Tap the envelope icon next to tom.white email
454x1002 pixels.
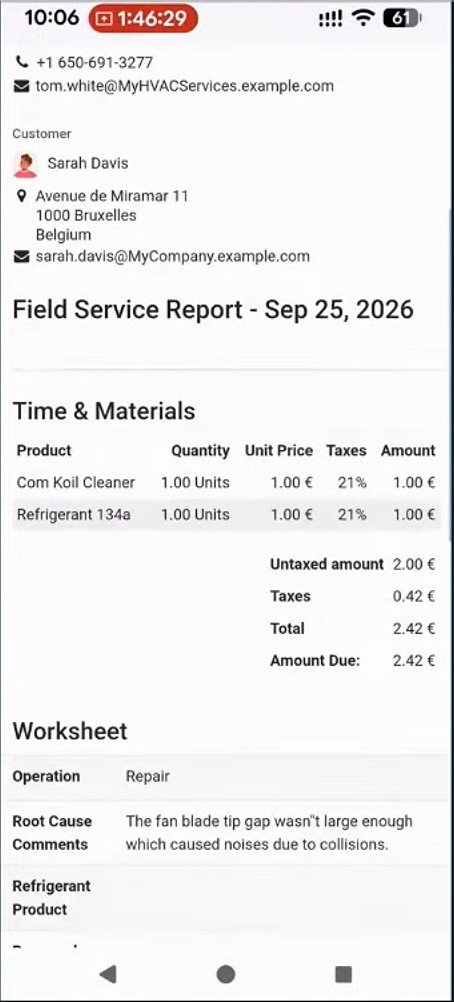click(22, 86)
